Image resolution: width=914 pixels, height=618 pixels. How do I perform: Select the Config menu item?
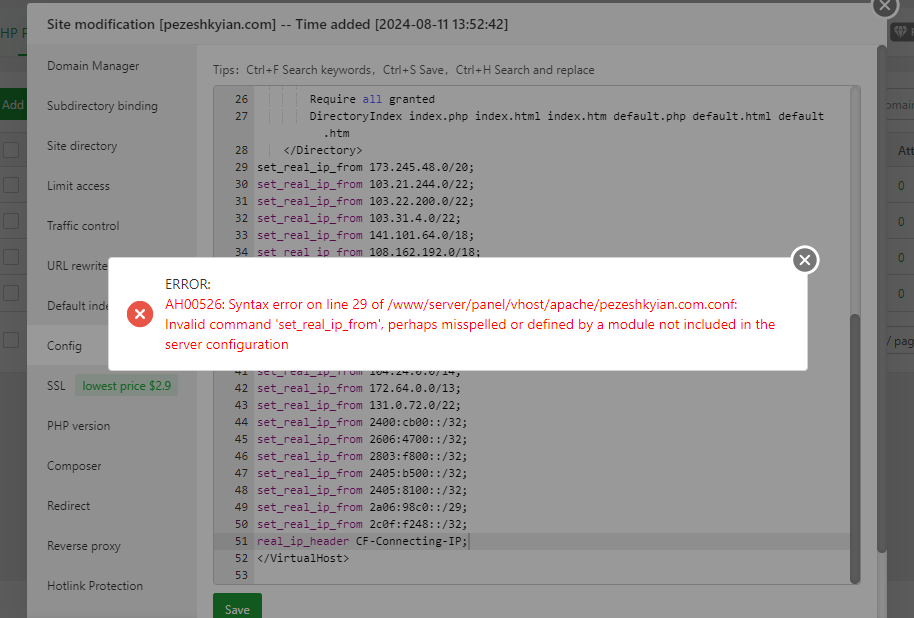click(x=65, y=346)
